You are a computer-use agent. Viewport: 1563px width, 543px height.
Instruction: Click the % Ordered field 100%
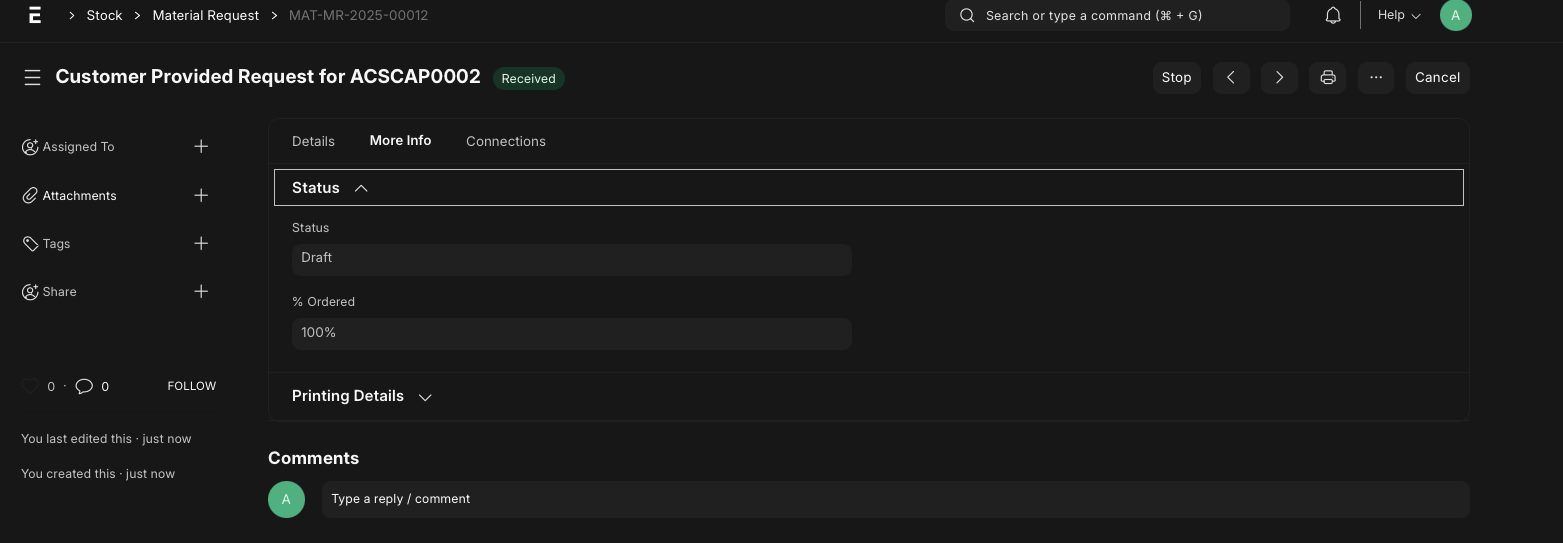(571, 333)
